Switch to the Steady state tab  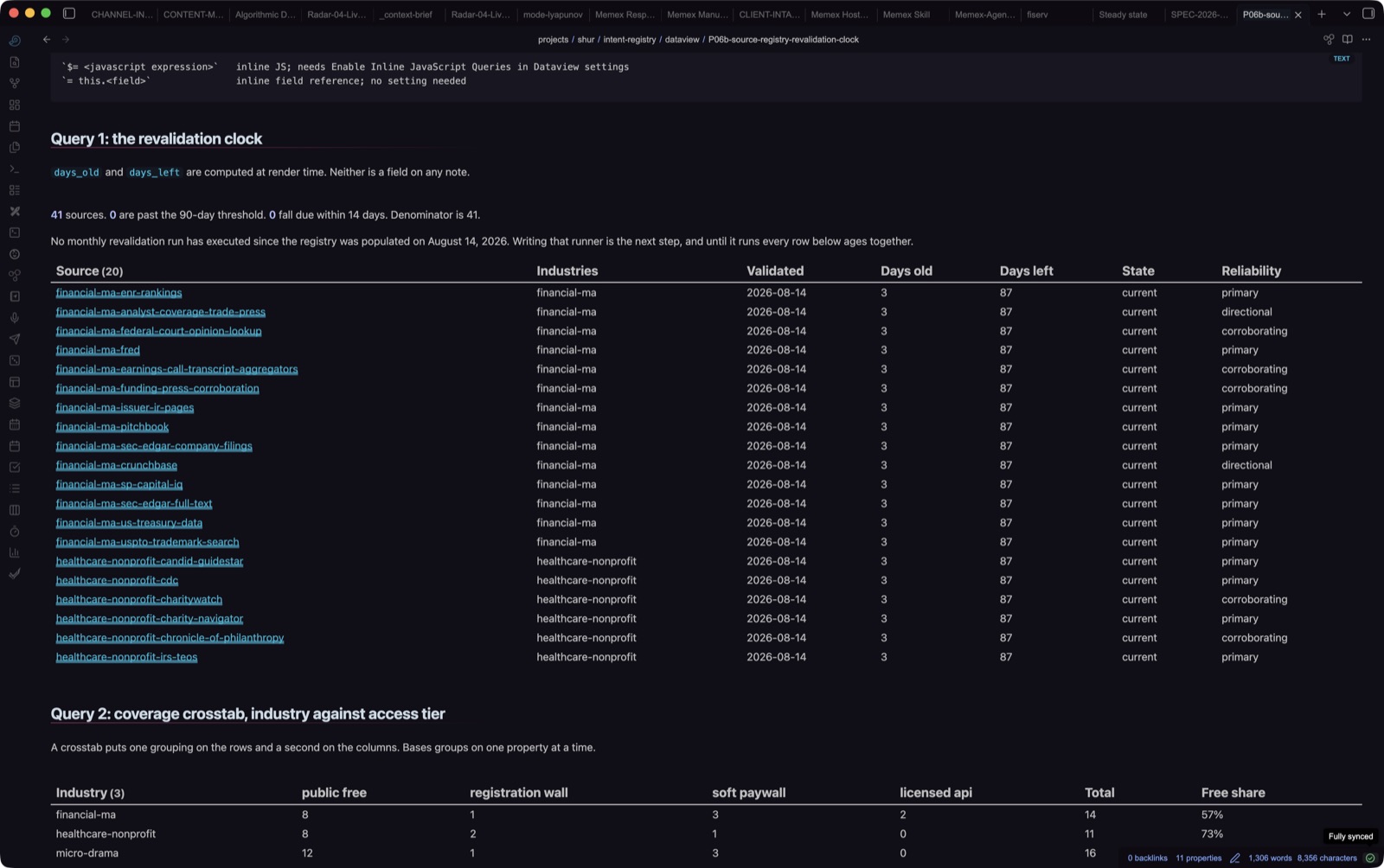(1123, 15)
